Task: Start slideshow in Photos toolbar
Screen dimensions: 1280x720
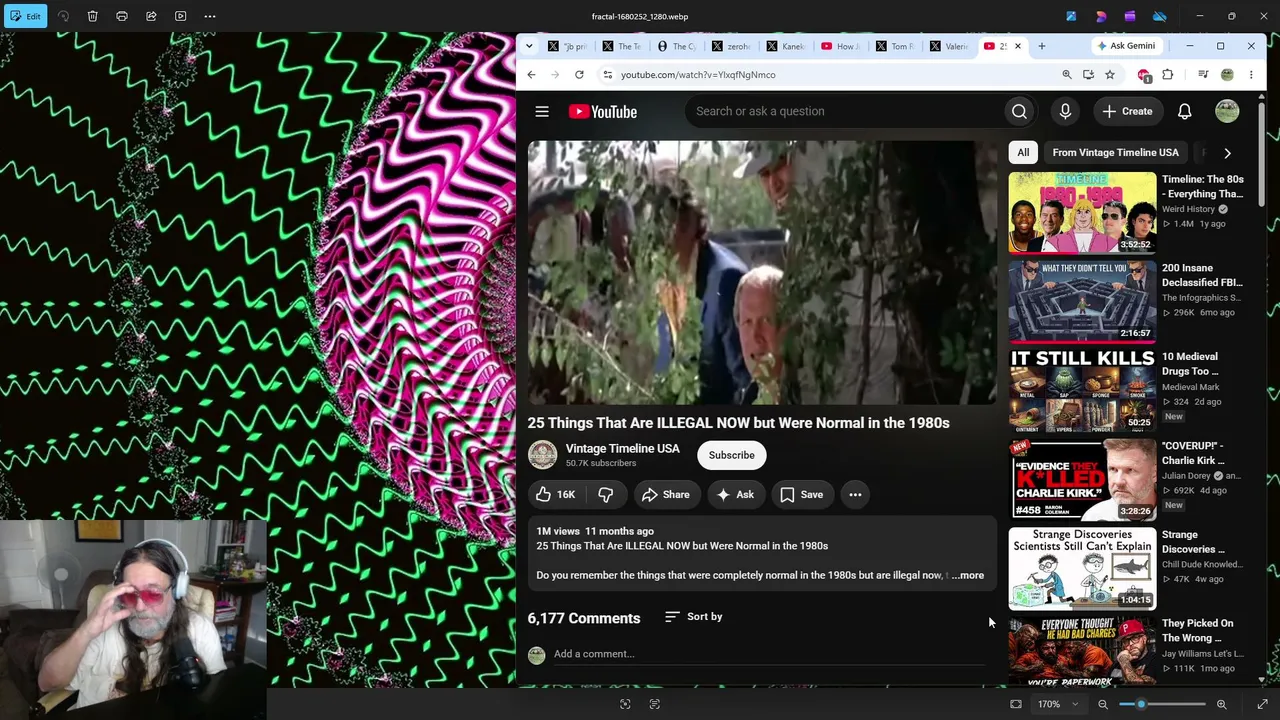Action: (180, 16)
